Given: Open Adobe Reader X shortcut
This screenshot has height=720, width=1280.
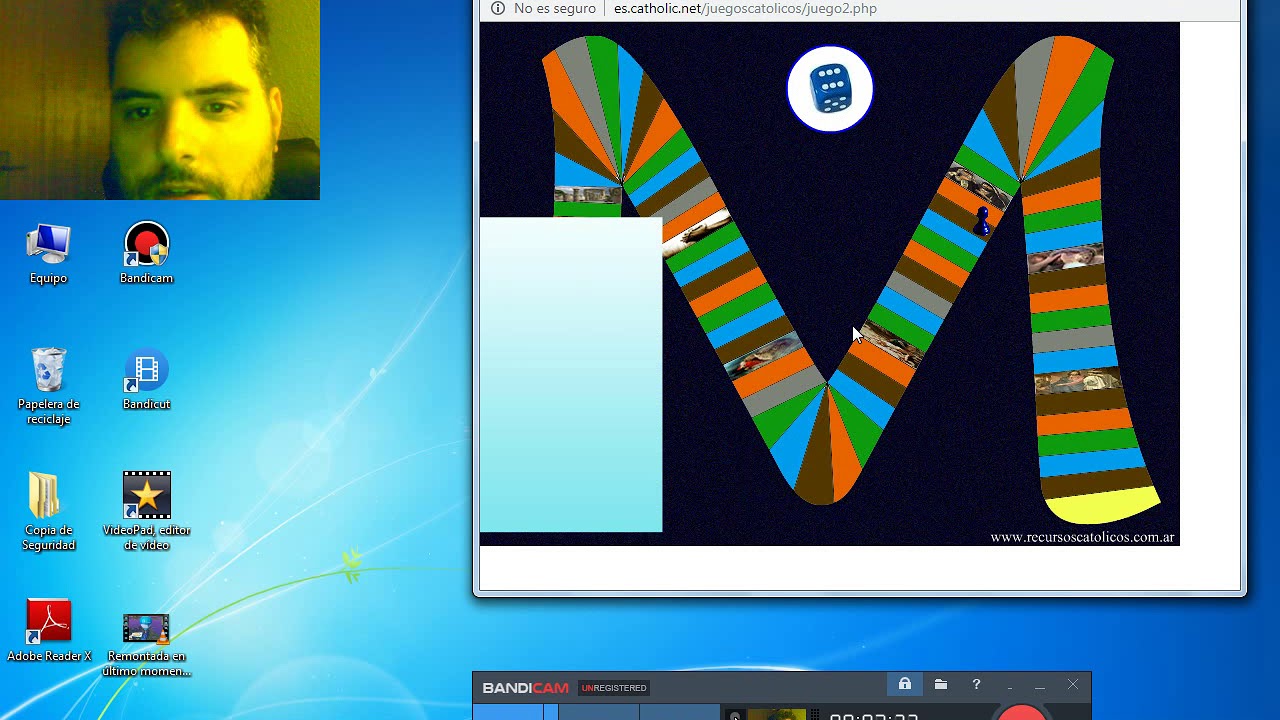Looking at the screenshot, I should [x=48, y=630].
